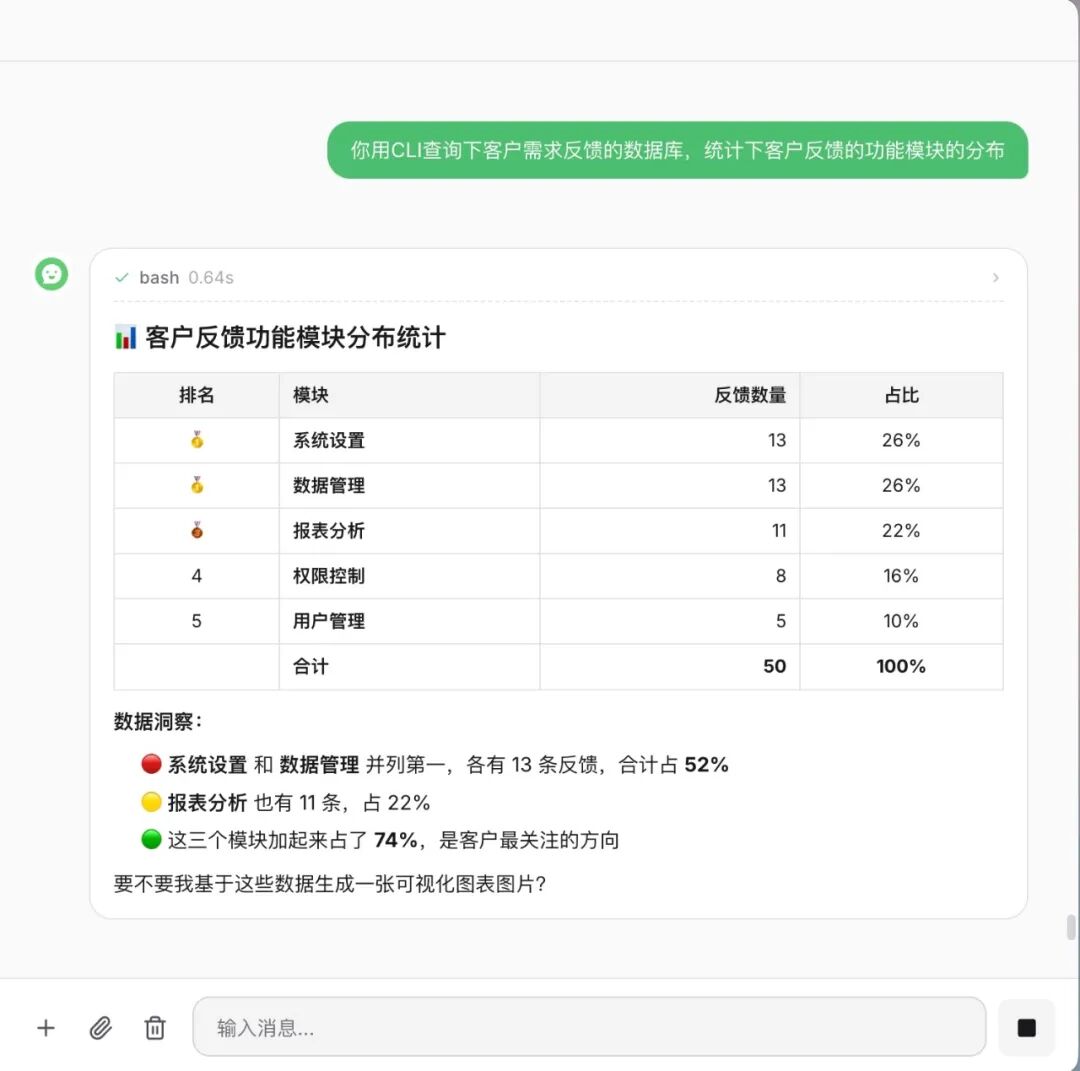Clear the chat with the trash icon
1080x1071 pixels.
(155, 1028)
